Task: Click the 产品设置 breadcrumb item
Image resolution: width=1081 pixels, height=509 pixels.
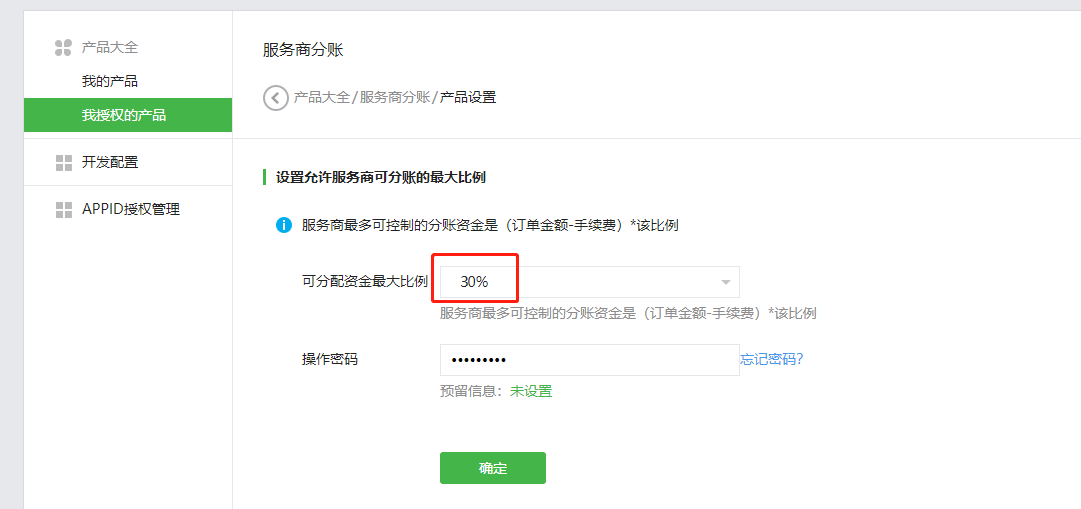Action: 468,97
